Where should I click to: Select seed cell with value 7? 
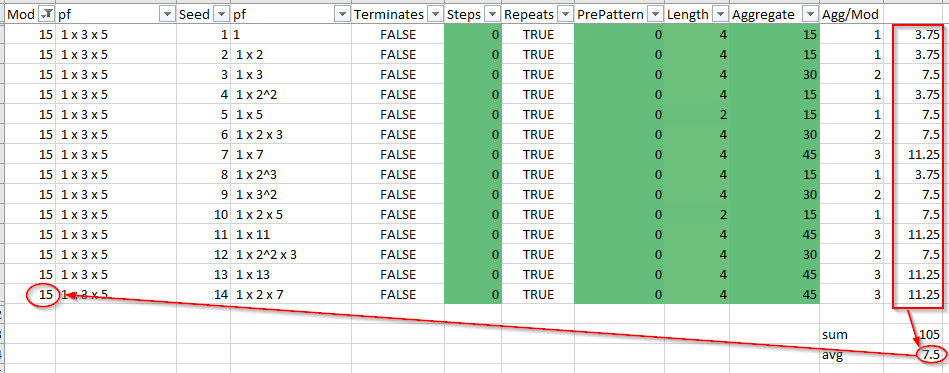(204, 154)
